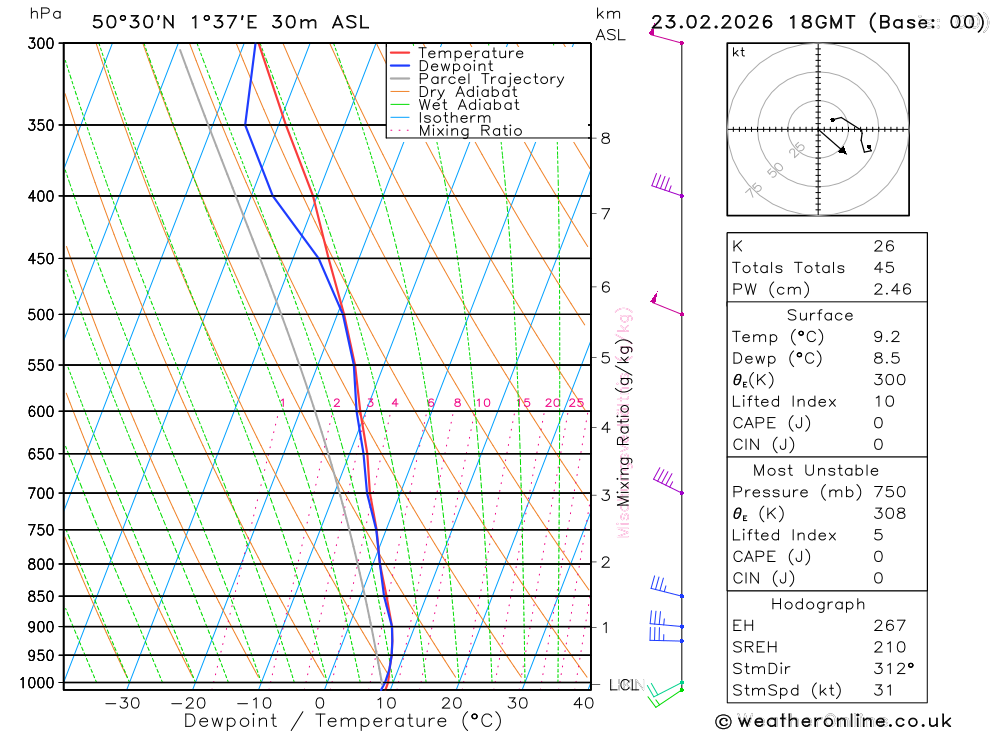Image resolution: width=1000 pixels, height=733 pixels.
Task: Click the Surface Temp value 9.2
Action: point(886,337)
